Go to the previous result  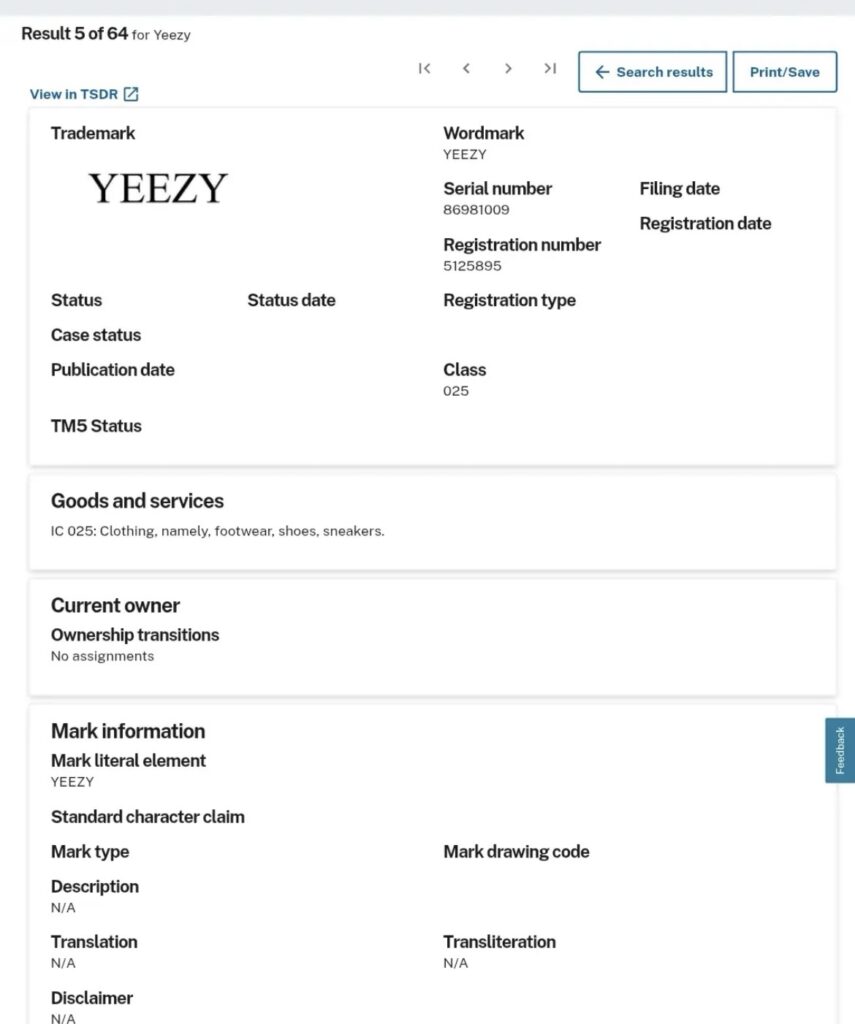point(466,69)
